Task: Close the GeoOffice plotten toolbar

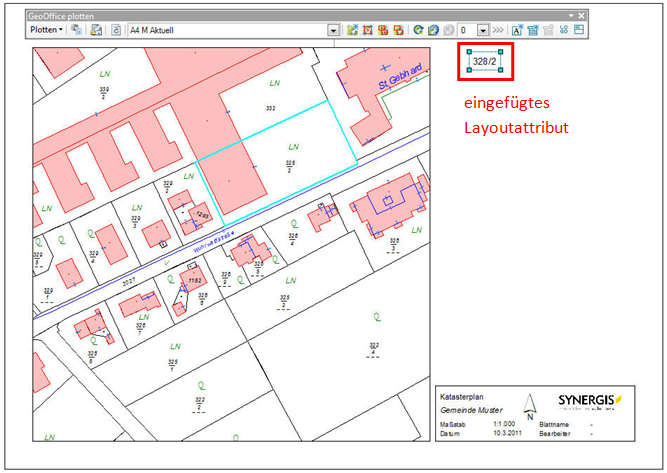Action: point(581,17)
